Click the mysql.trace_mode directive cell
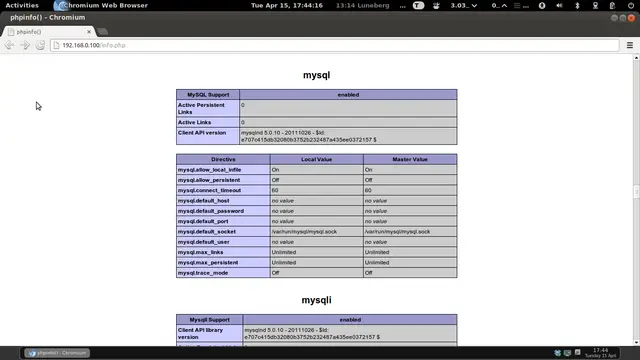 pos(223,273)
